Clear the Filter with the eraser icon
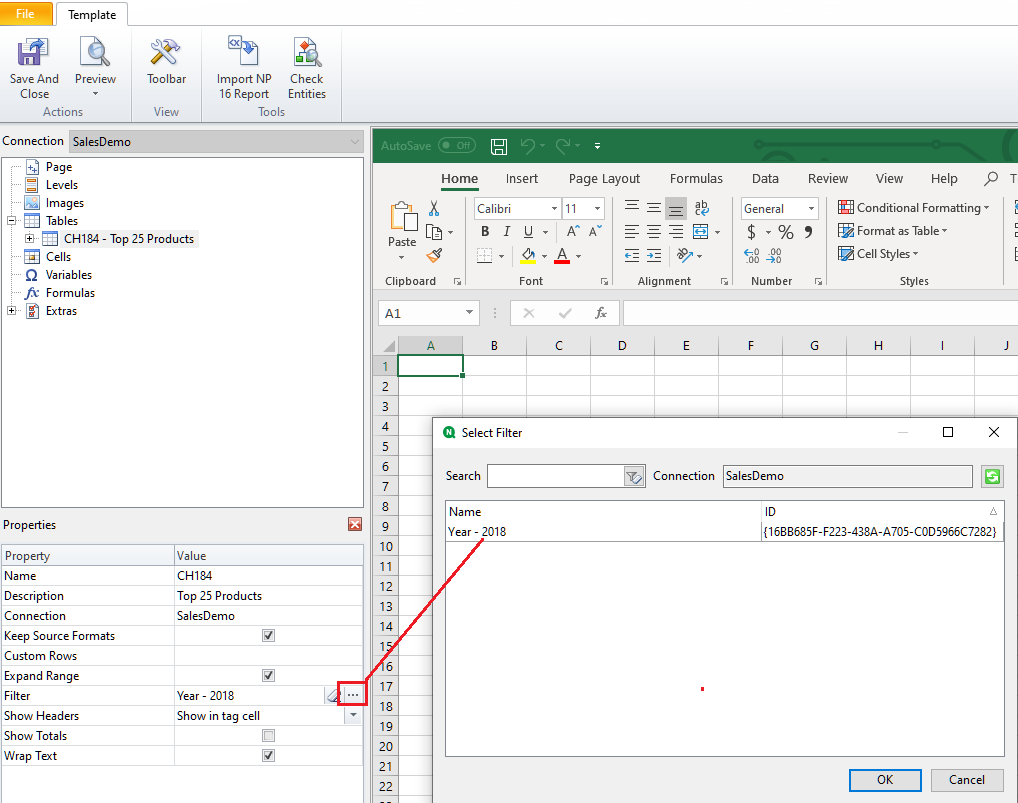Image resolution: width=1018 pixels, height=803 pixels. (333, 696)
